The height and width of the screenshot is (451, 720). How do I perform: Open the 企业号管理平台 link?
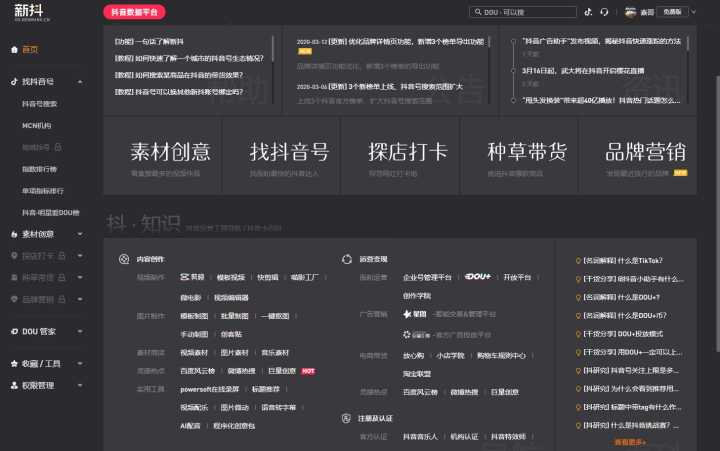427,277
